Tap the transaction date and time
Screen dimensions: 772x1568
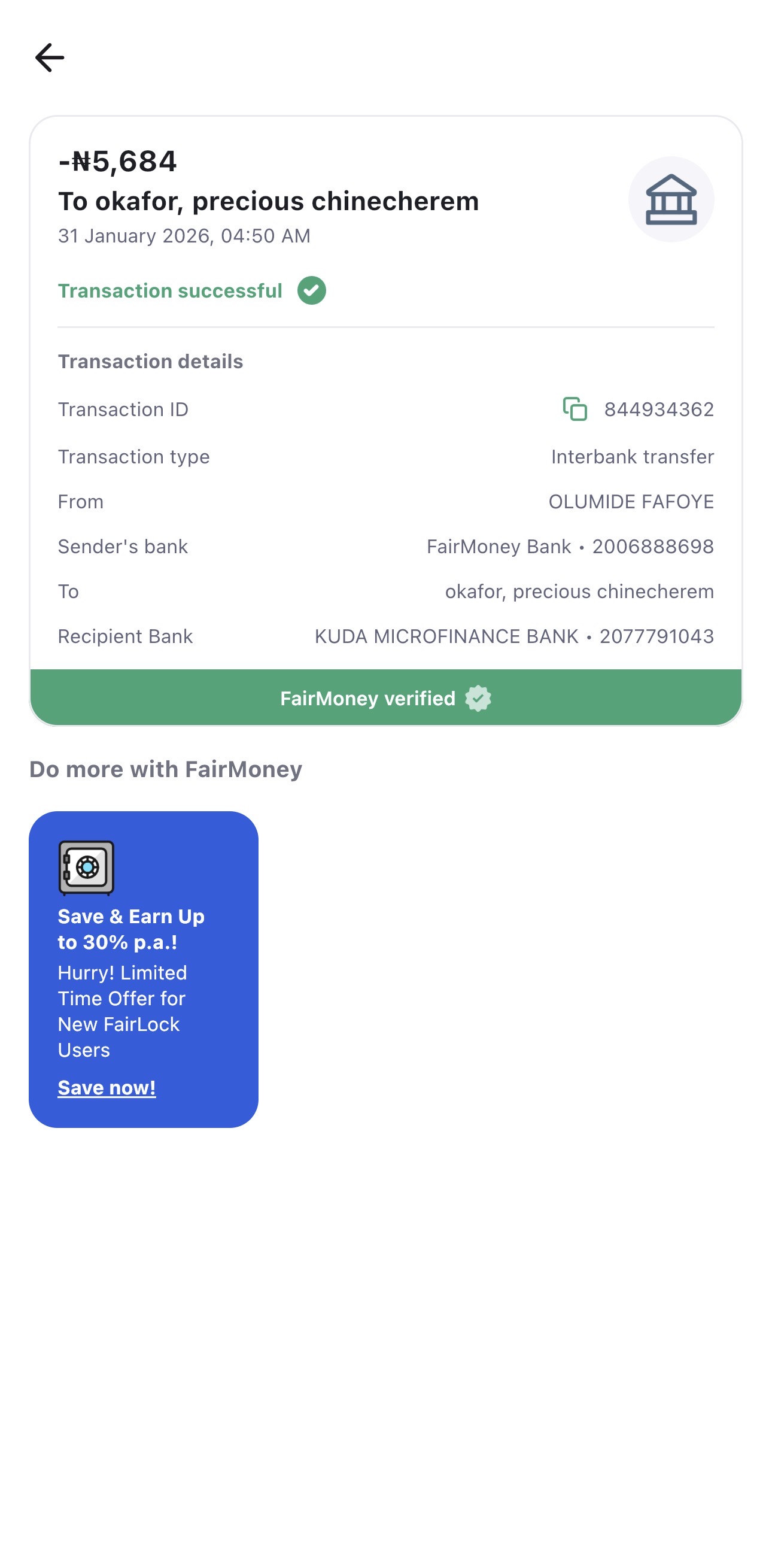coord(184,236)
